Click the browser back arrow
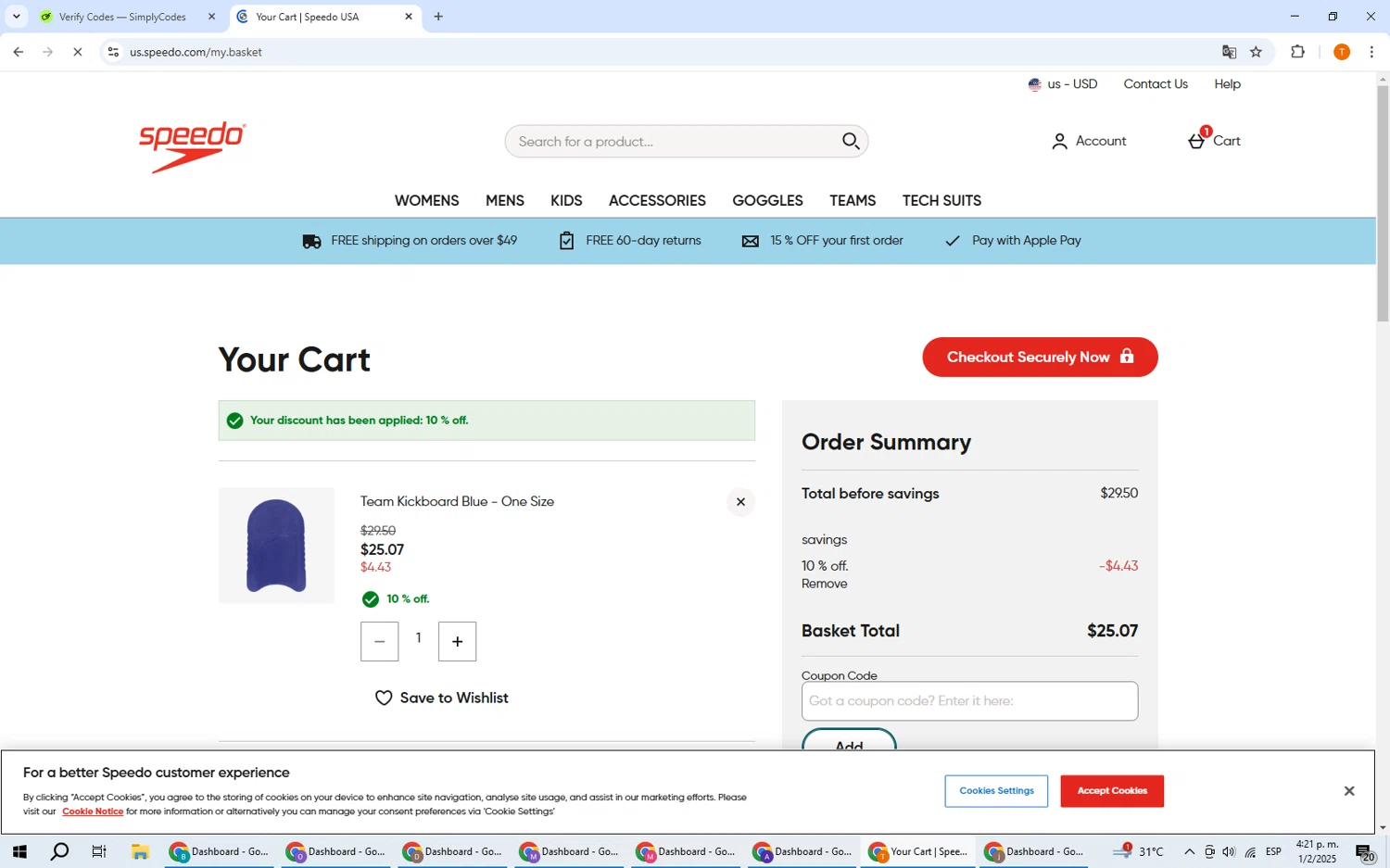The image size is (1390, 868). click(19, 52)
